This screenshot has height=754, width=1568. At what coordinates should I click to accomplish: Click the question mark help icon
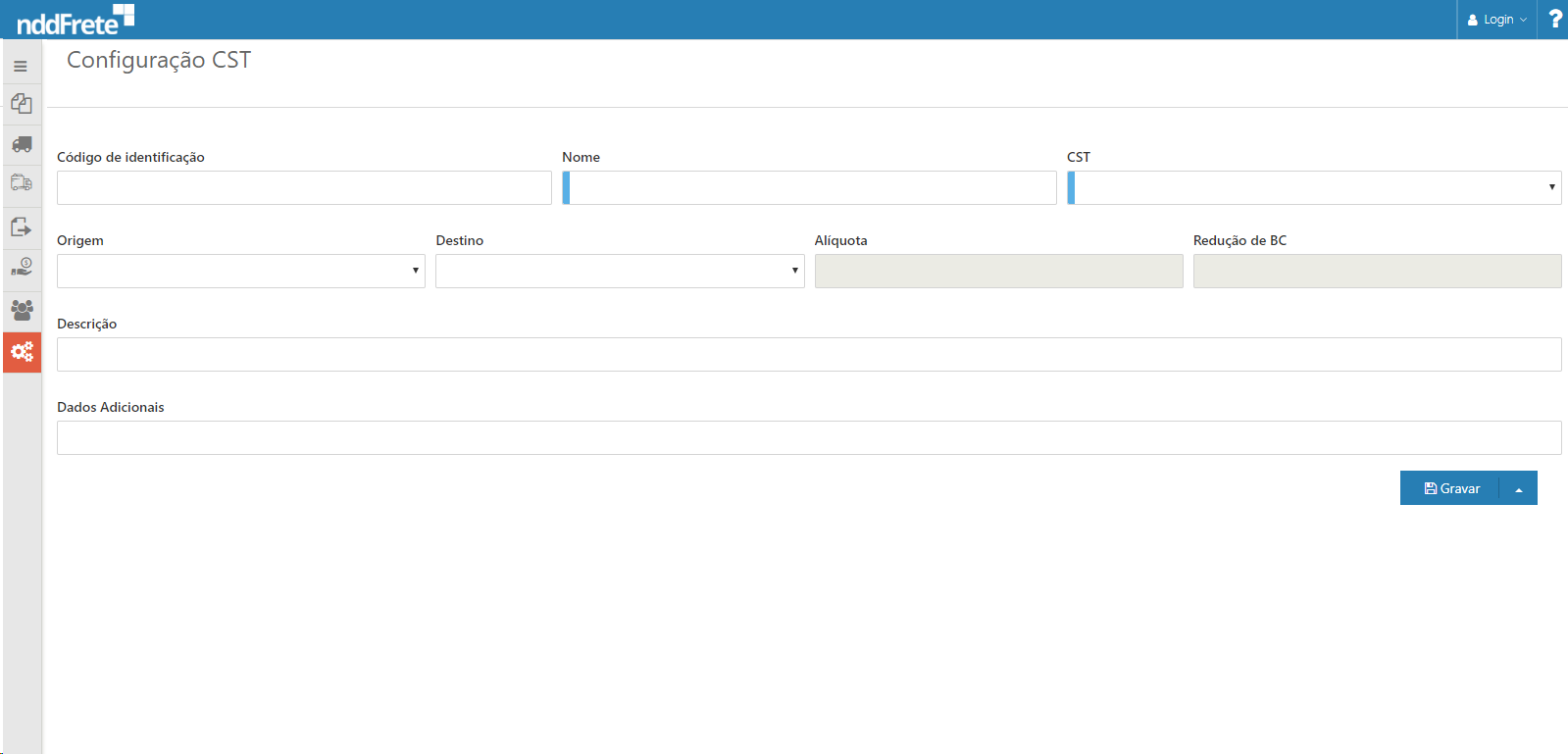coord(1554,19)
